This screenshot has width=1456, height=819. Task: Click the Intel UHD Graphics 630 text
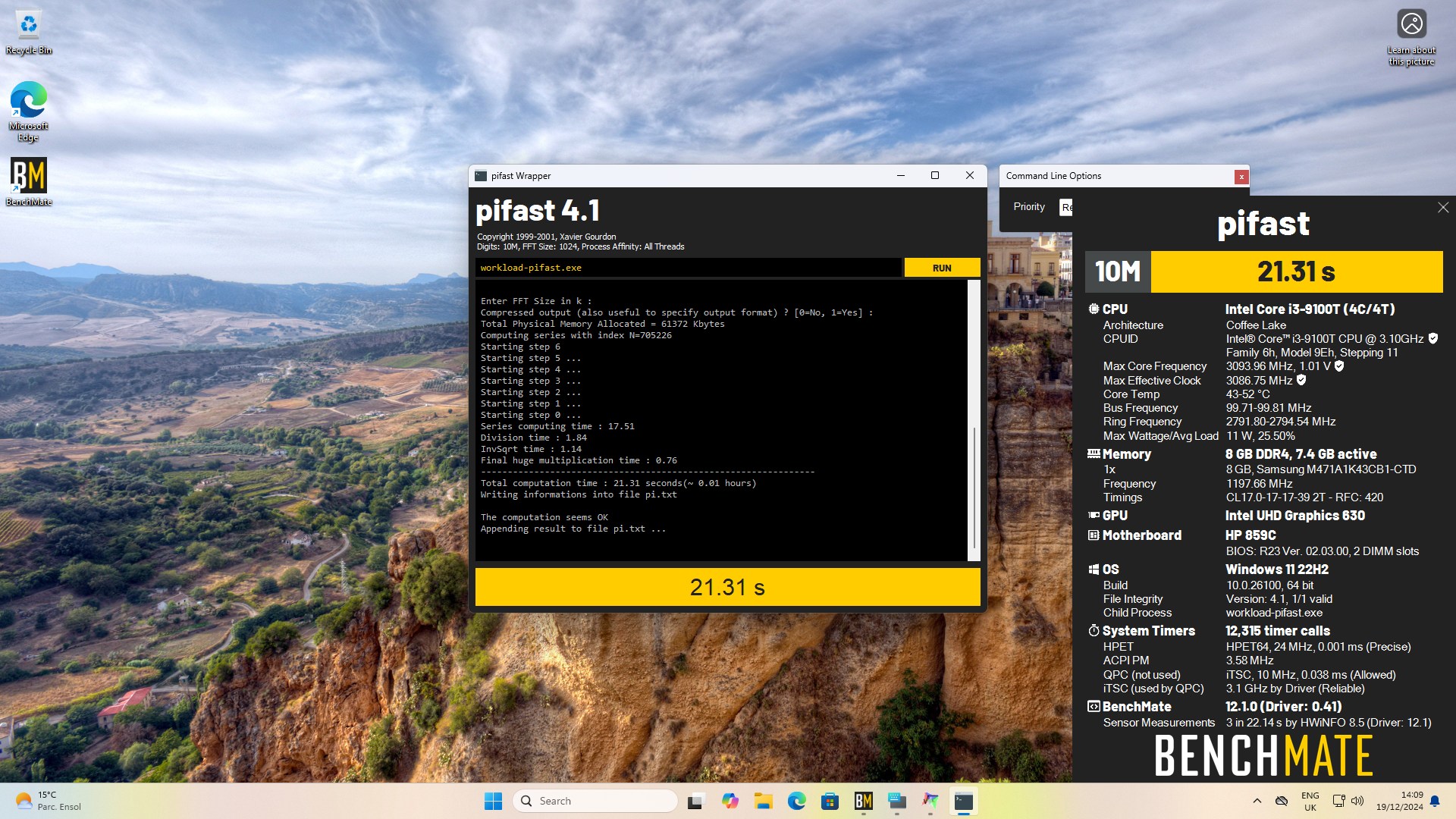(x=1294, y=515)
